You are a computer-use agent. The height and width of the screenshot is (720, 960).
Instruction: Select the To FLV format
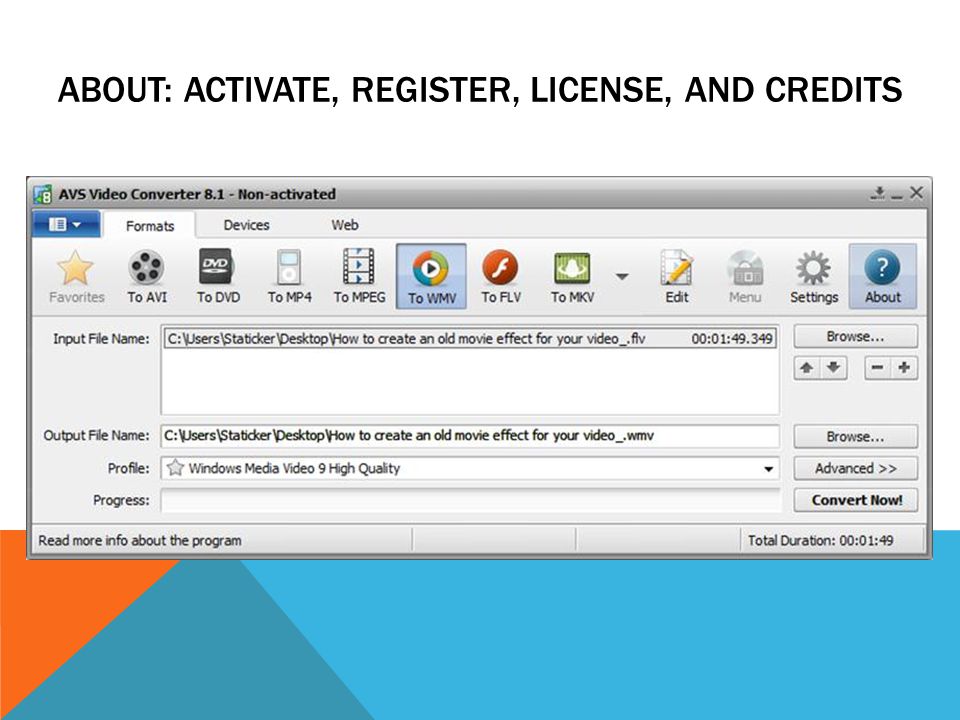pyautogui.click(x=501, y=276)
